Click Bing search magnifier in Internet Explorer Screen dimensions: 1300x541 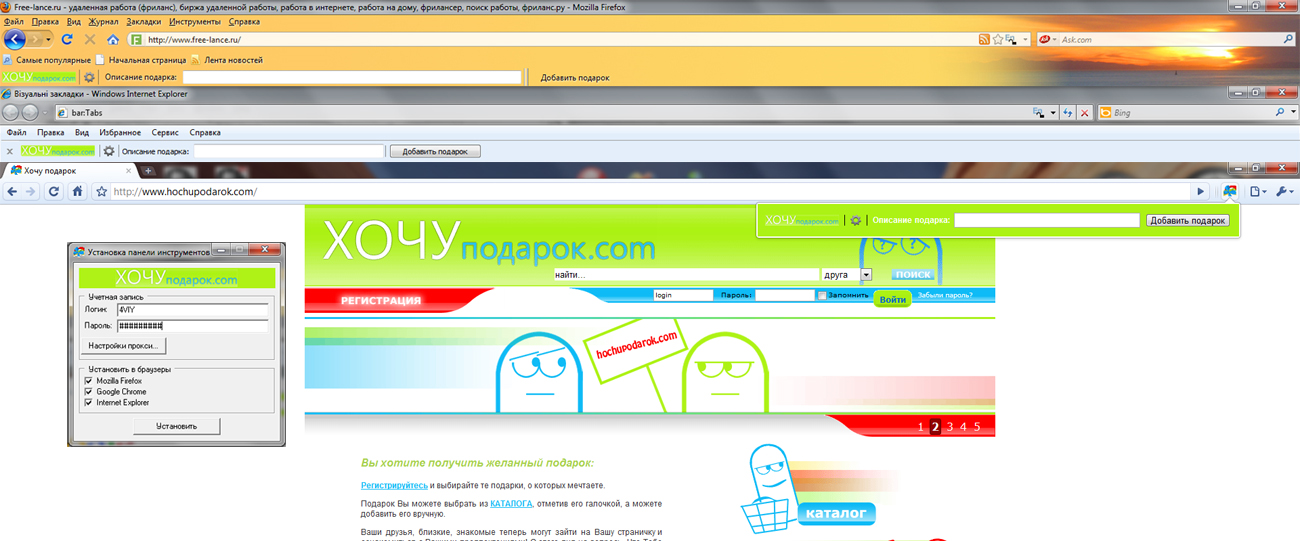point(1281,113)
